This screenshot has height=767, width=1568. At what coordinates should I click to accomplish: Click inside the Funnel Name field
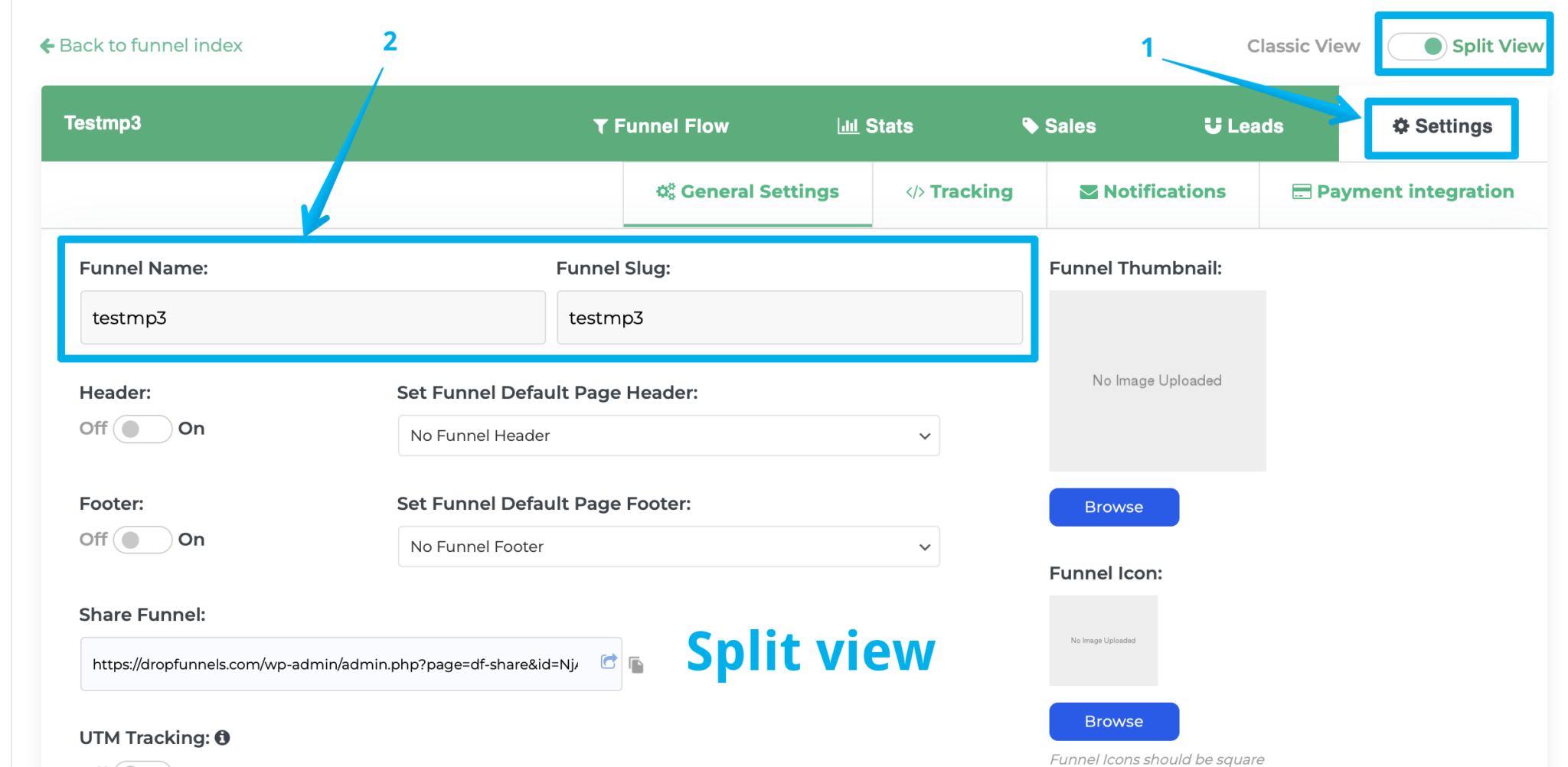click(312, 318)
